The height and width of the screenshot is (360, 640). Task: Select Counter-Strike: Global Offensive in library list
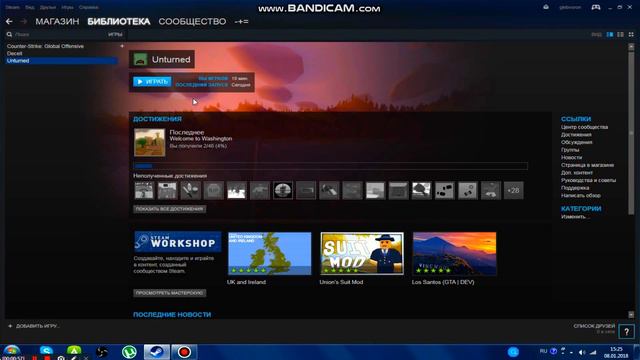pyautogui.click(x=45, y=46)
